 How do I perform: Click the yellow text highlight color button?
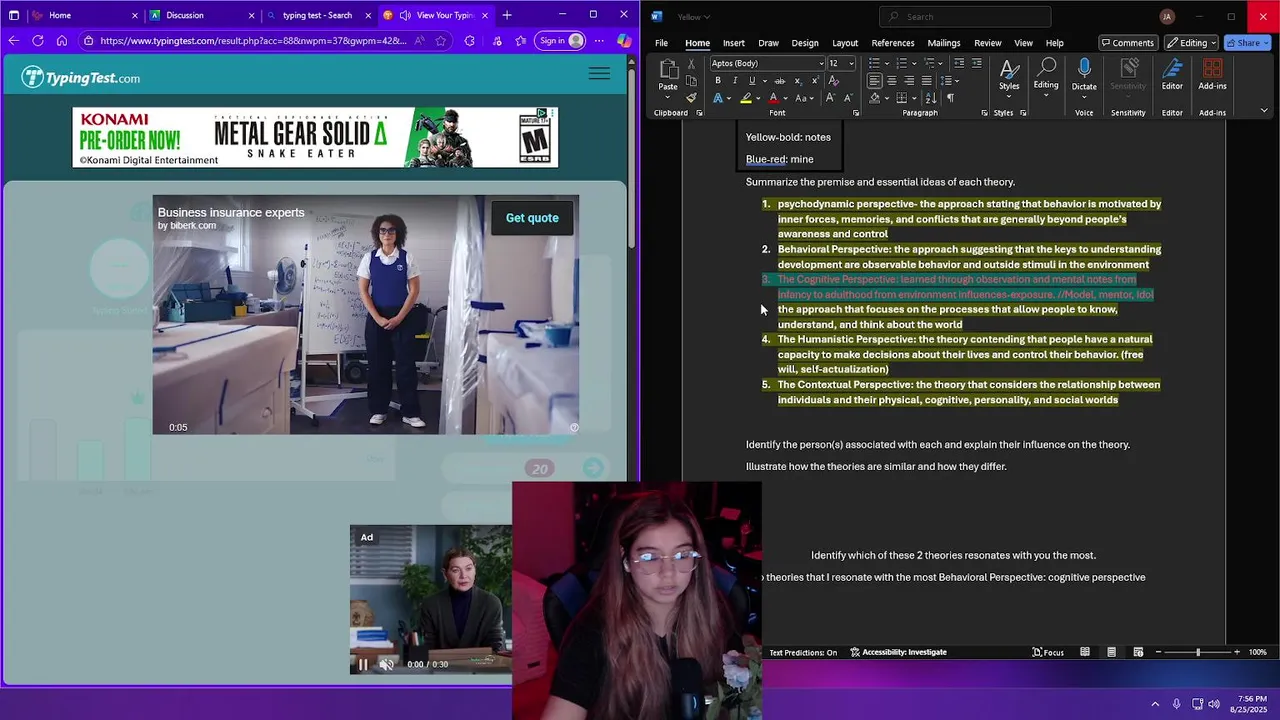745,98
